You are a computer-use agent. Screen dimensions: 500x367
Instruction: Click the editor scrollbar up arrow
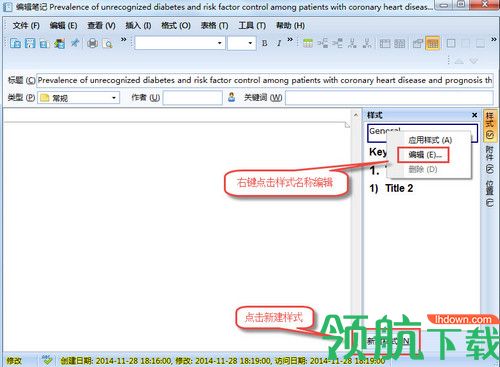[356, 116]
